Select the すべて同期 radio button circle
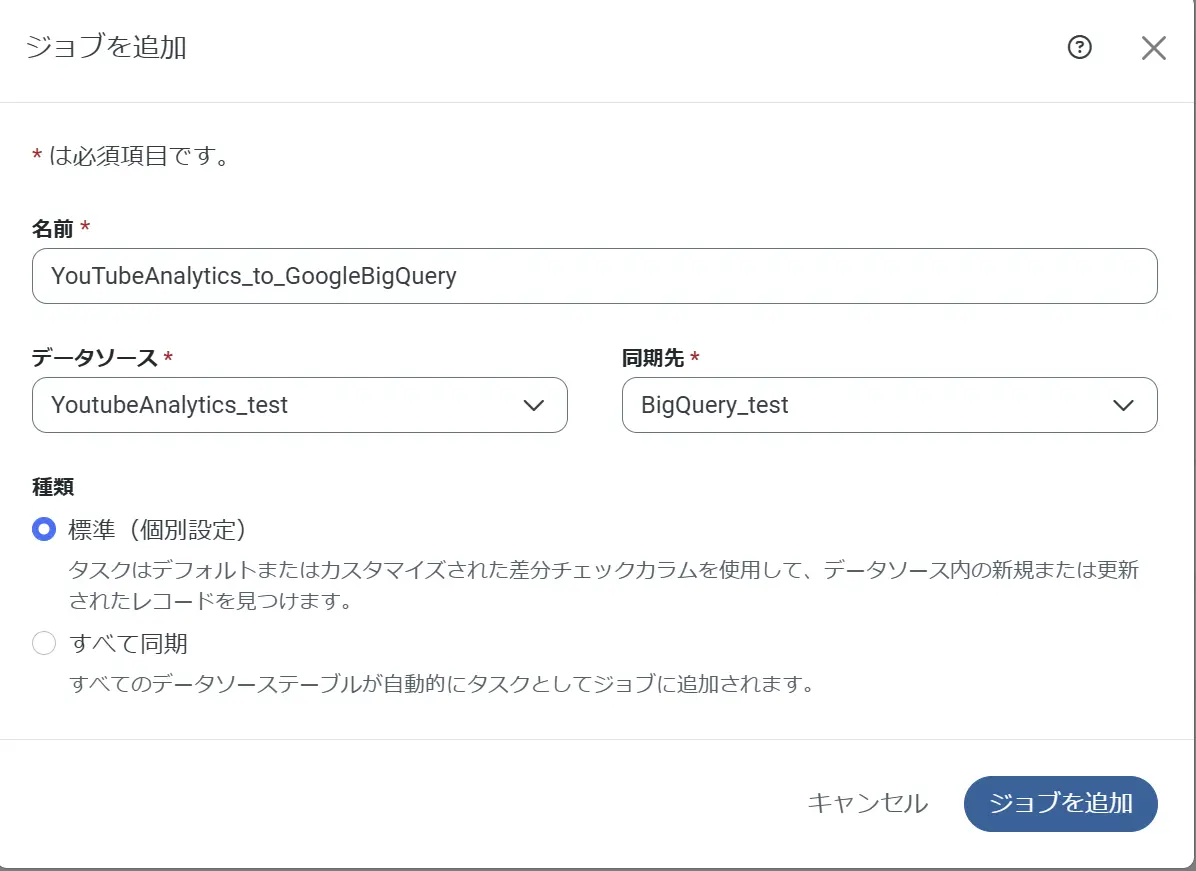This screenshot has width=1196, height=871. click(x=44, y=643)
